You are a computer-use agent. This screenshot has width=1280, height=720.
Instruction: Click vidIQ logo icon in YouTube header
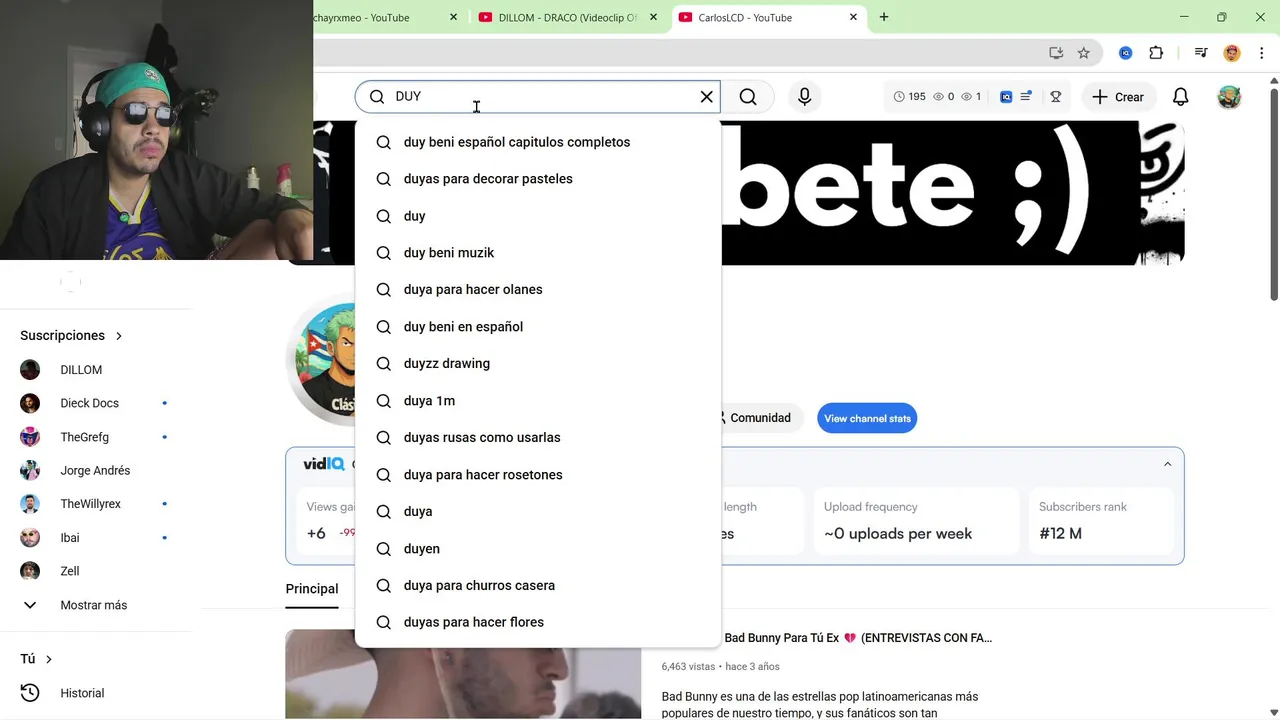tap(1006, 97)
